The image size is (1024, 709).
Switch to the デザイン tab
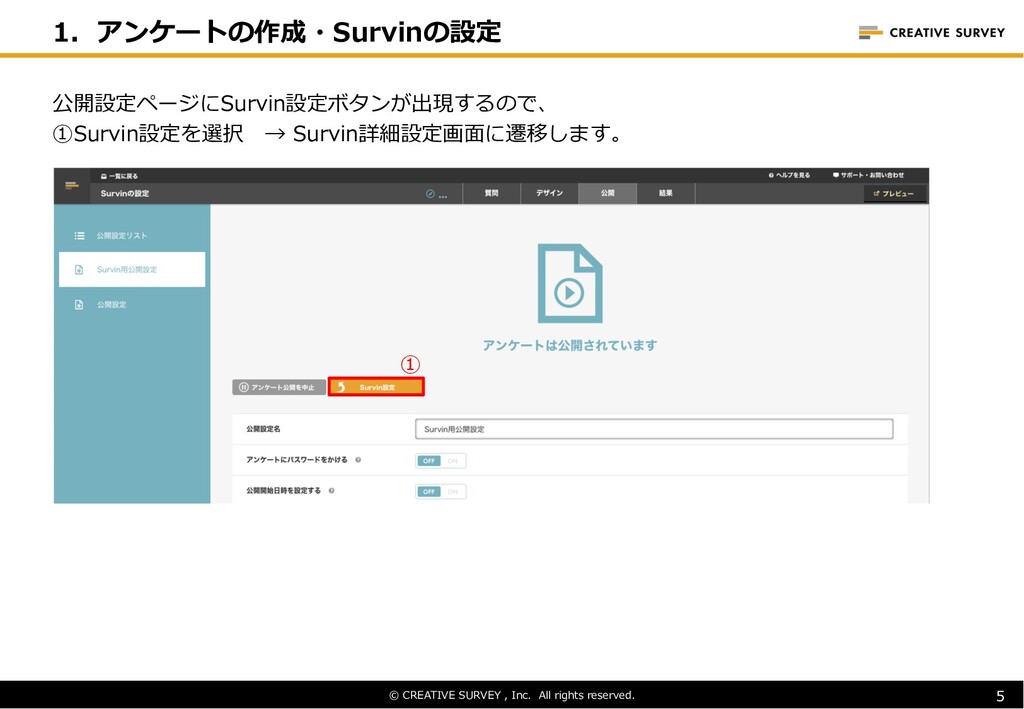pos(549,193)
